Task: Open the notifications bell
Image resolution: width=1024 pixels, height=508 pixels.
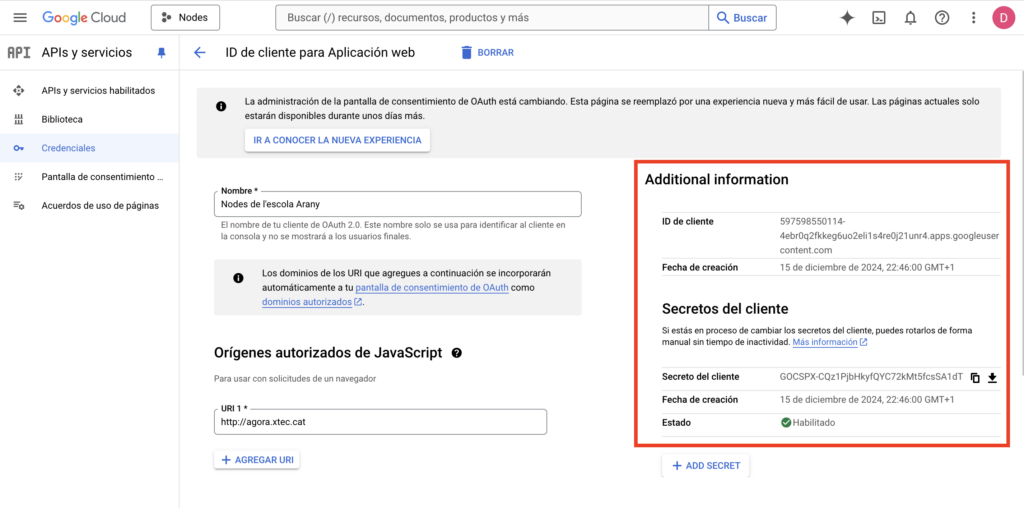Action: [x=910, y=18]
